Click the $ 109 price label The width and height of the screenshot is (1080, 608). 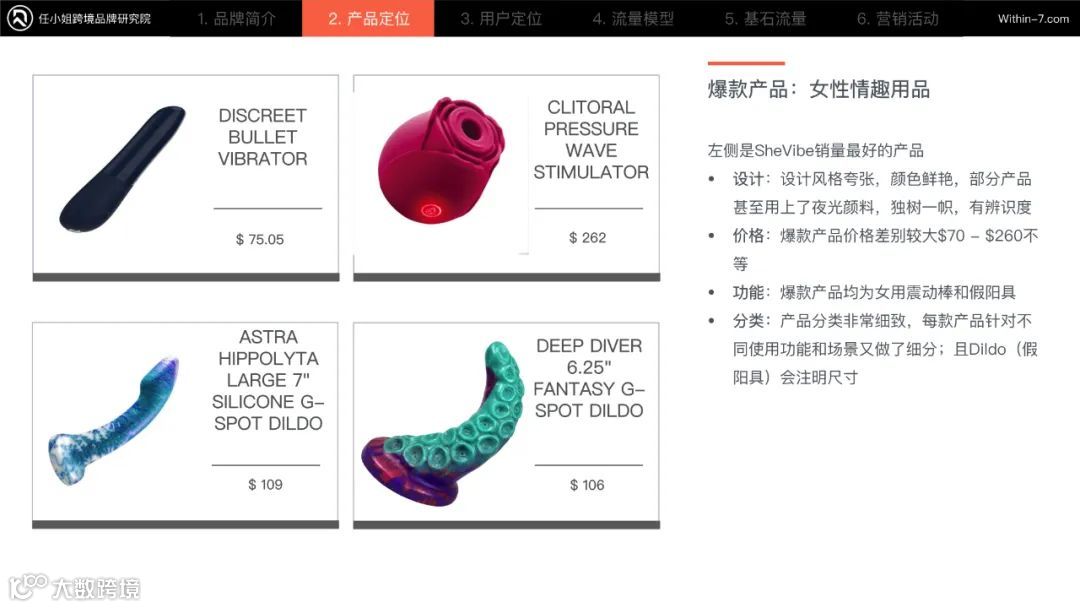click(x=265, y=485)
